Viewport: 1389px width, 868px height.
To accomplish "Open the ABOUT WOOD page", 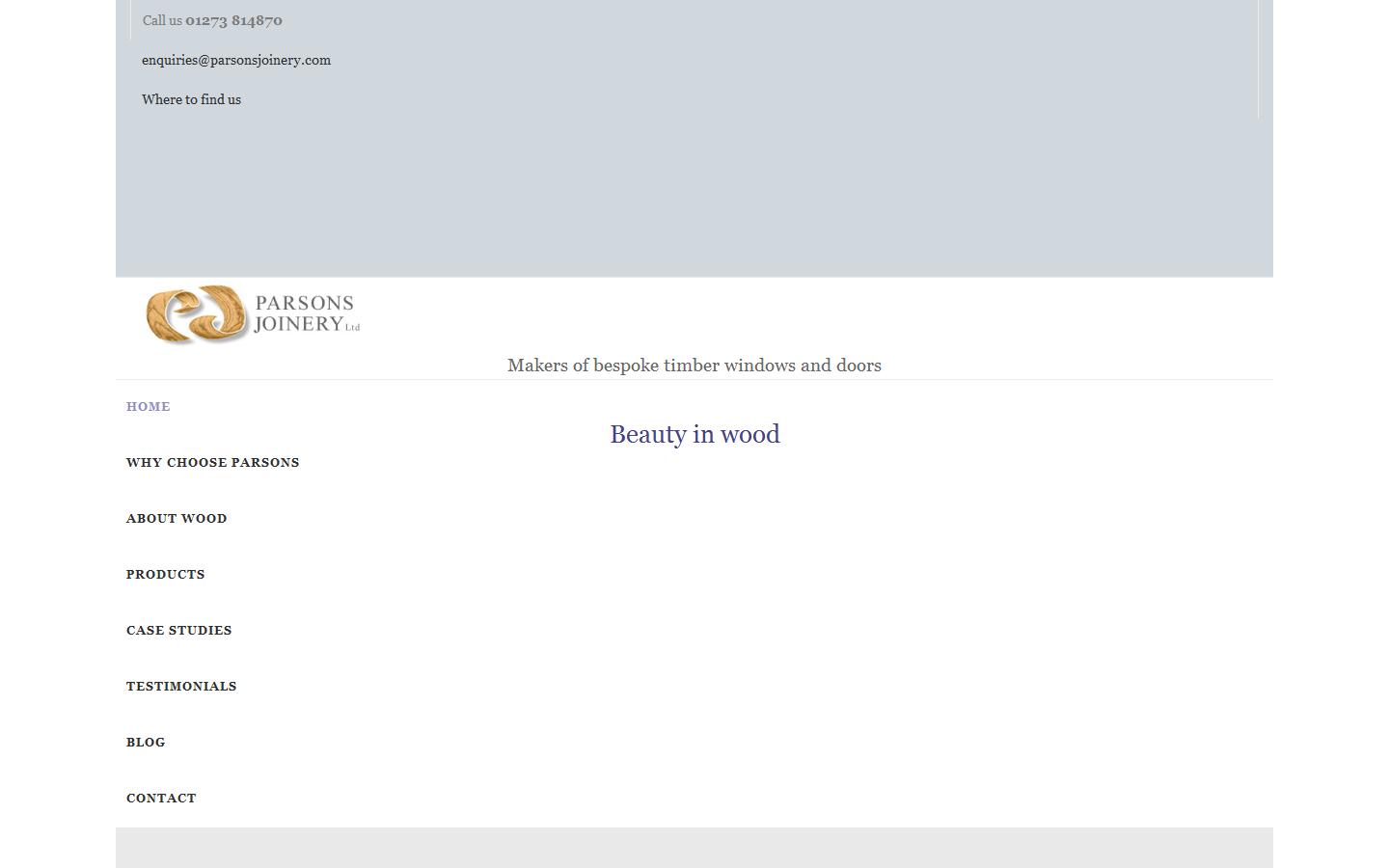I will click(177, 518).
